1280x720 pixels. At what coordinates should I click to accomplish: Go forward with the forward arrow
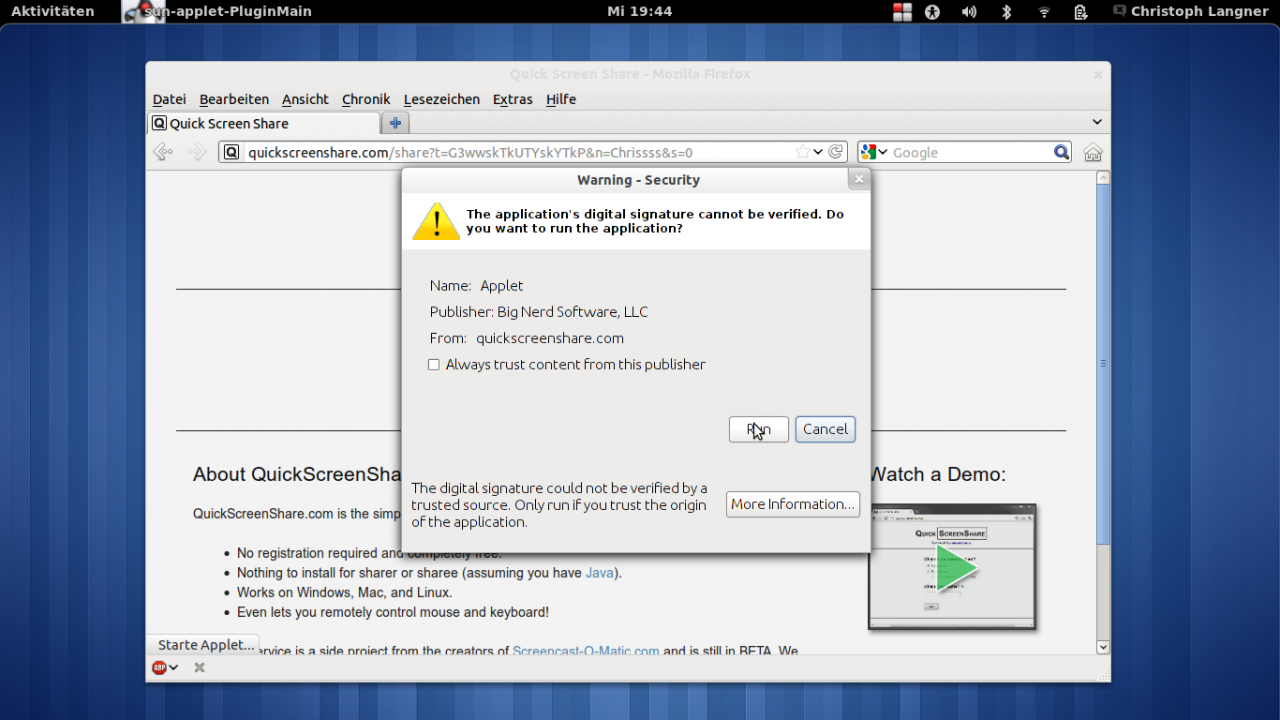[x=197, y=152]
